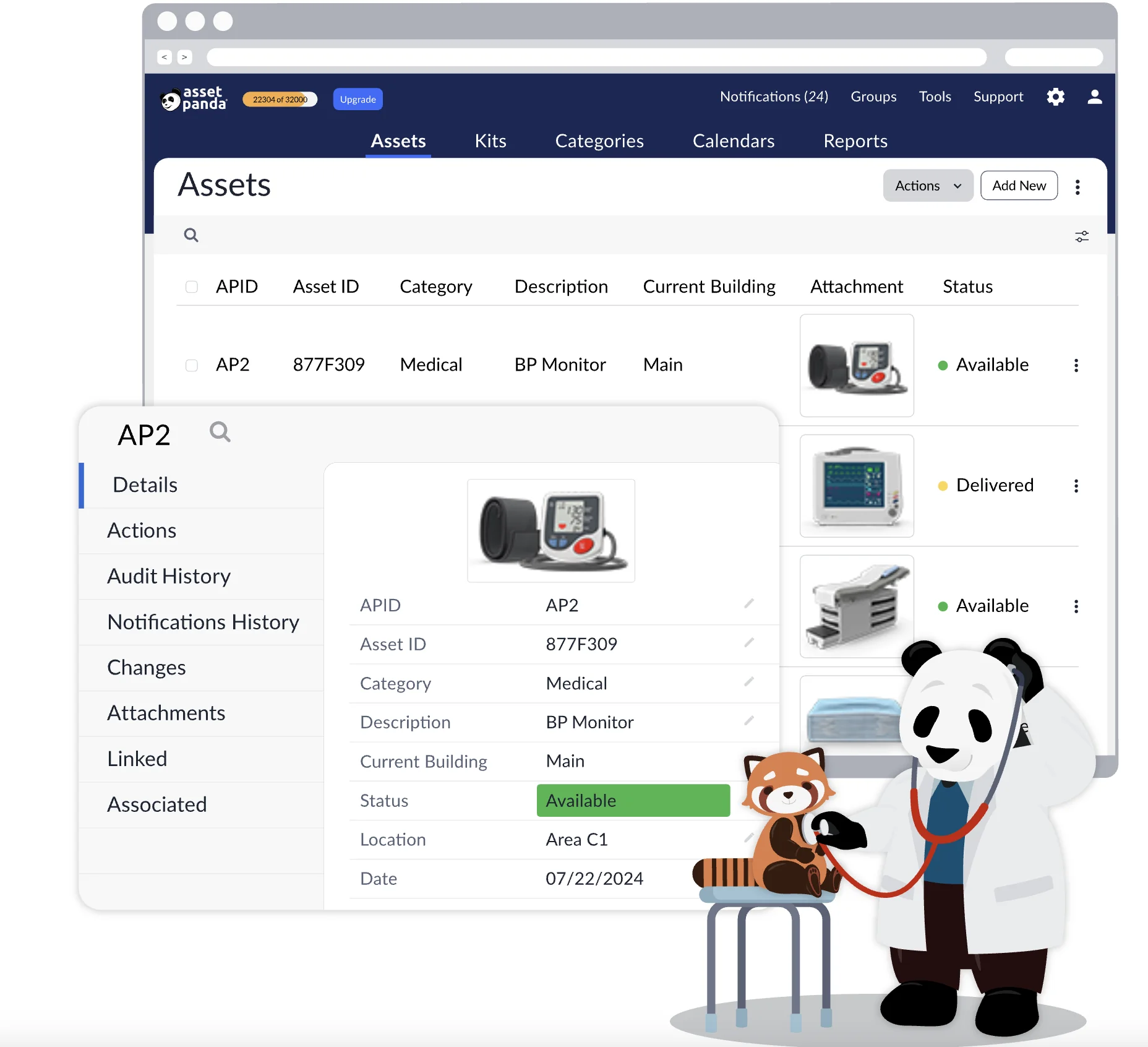Click the search icon beside AP2 title
This screenshot has width=1148, height=1047.
point(220,432)
